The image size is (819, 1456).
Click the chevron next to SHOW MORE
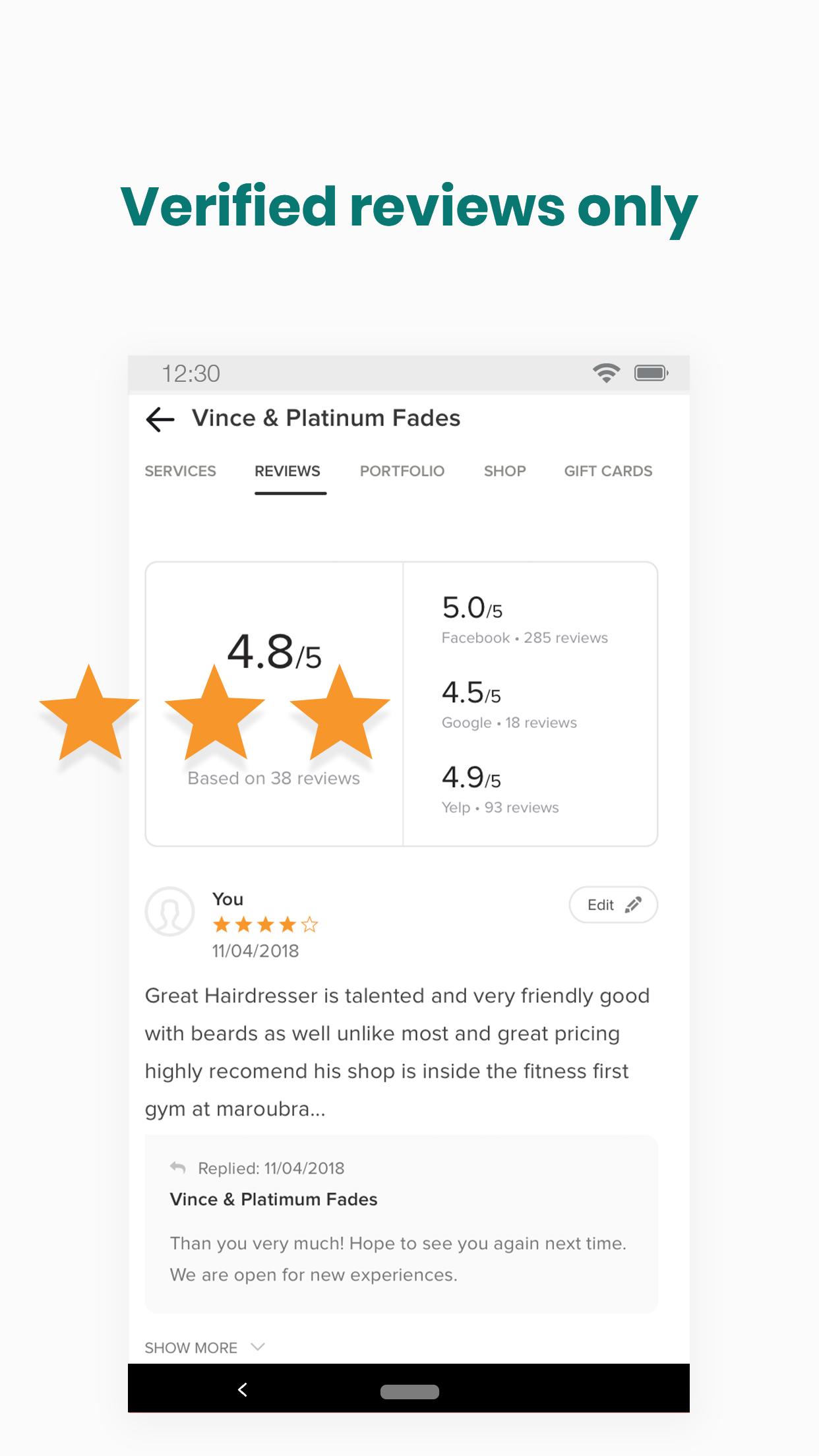tap(258, 1347)
